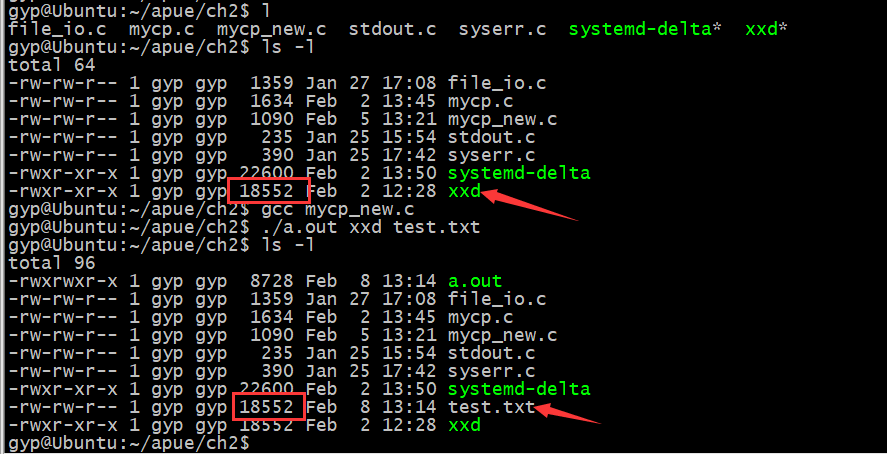Click the "ls -l" command preceding total 96
Viewport: 887px width, 454px height.
click(288, 245)
